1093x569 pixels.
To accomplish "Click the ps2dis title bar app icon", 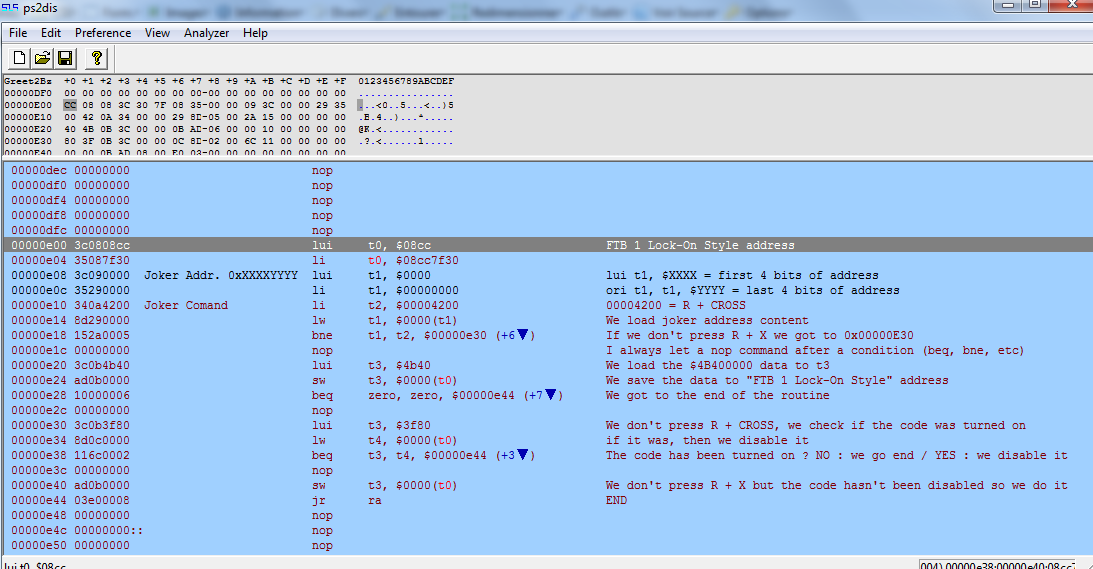I will point(9,8).
